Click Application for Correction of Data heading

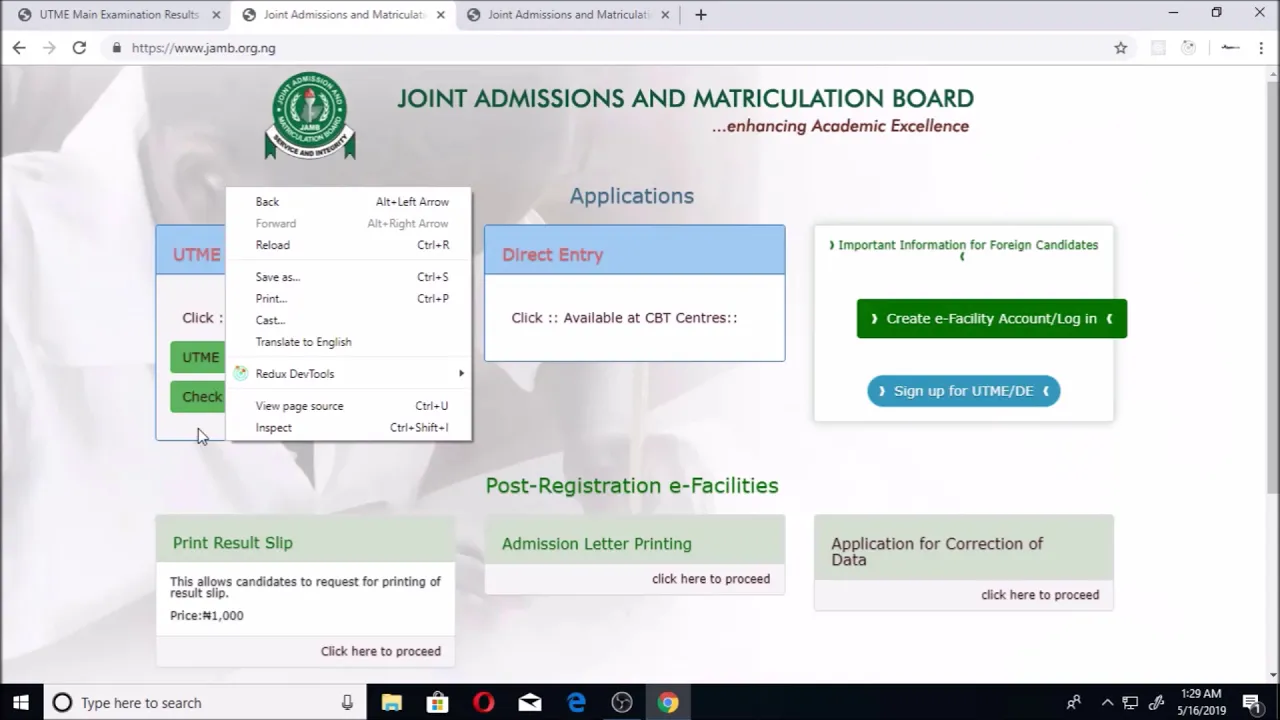coord(937,552)
